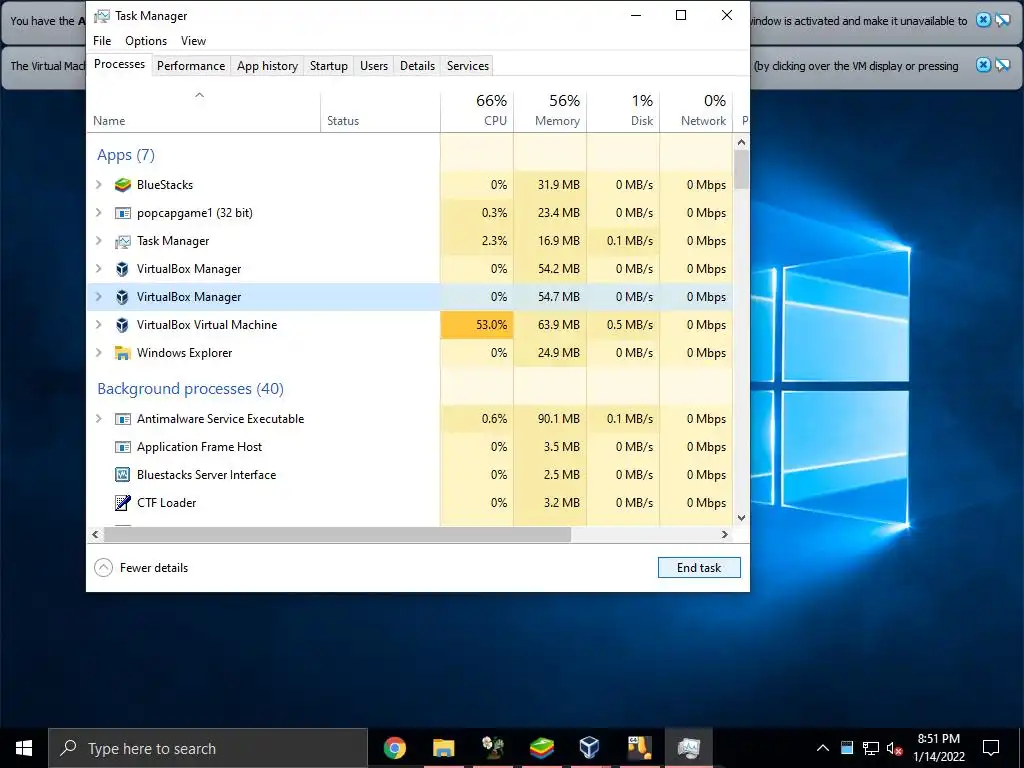Click the muted volume tray icon
Screen dimensions: 1024x768
894,748
